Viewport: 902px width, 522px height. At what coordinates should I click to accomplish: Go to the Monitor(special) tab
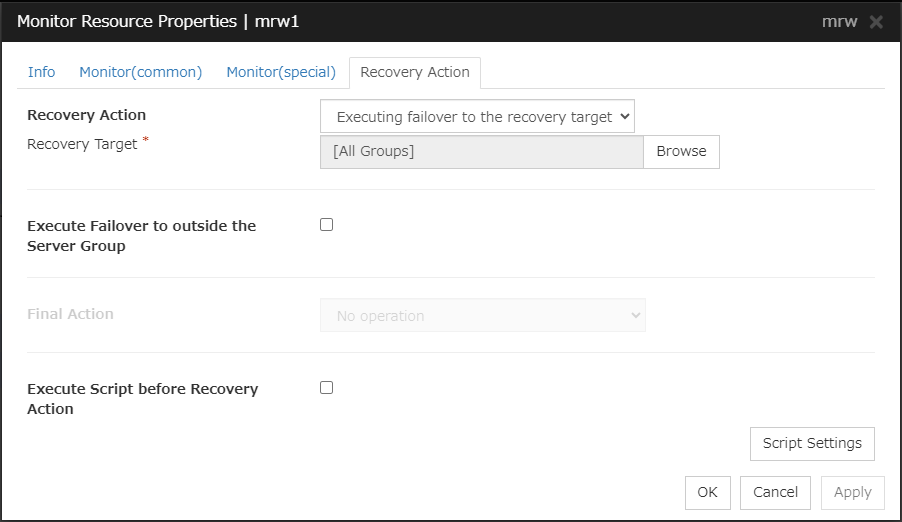[281, 72]
